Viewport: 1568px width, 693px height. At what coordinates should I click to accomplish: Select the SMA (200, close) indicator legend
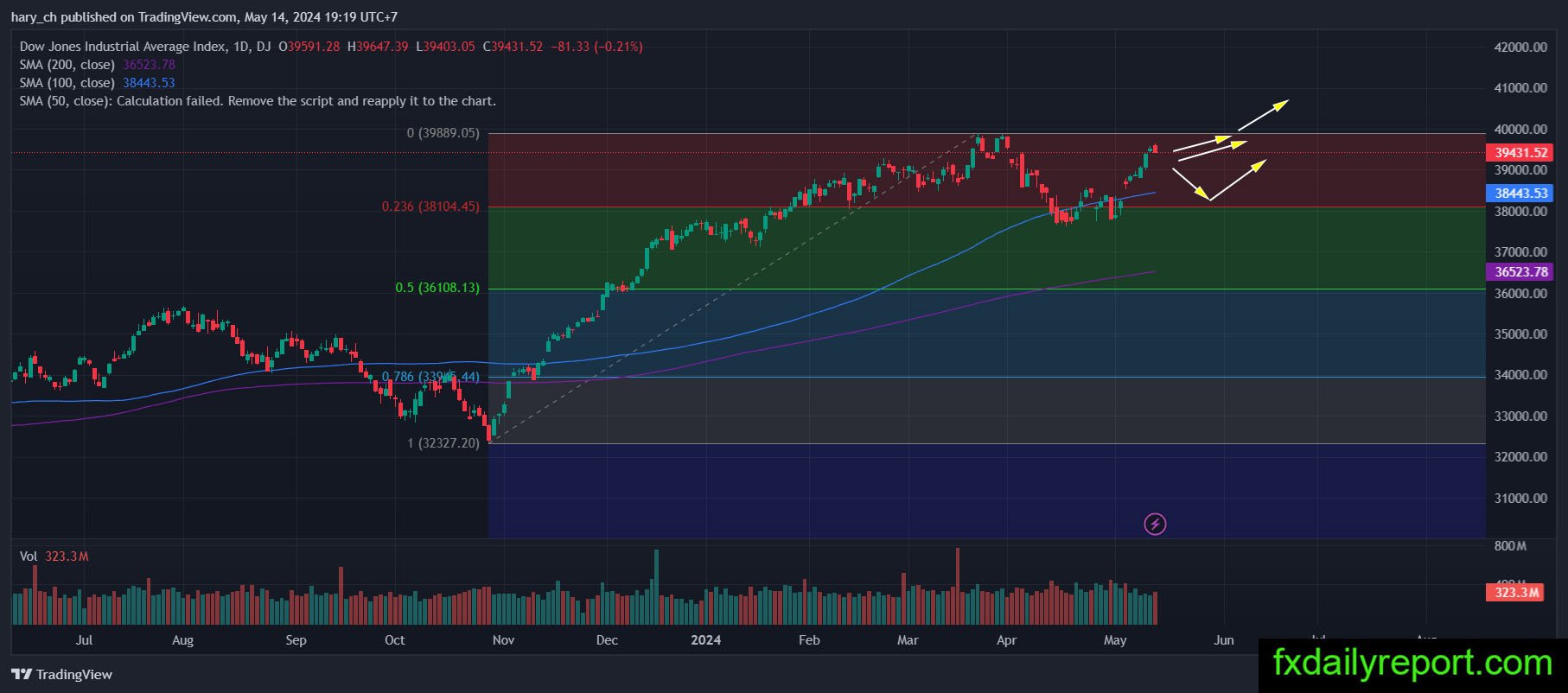click(98, 65)
